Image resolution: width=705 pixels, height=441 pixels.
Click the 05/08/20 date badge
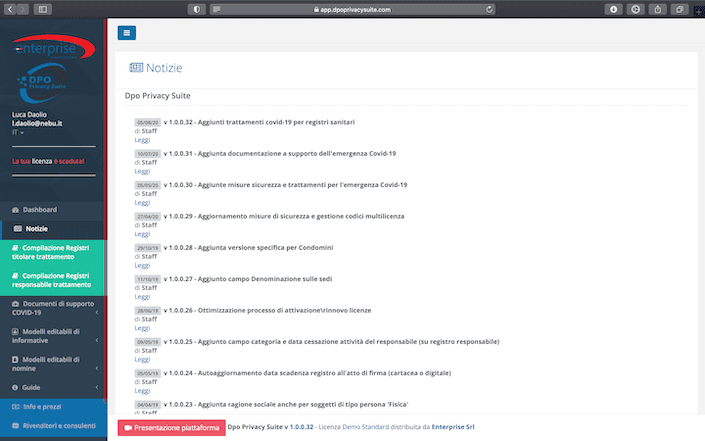tap(147, 122)
